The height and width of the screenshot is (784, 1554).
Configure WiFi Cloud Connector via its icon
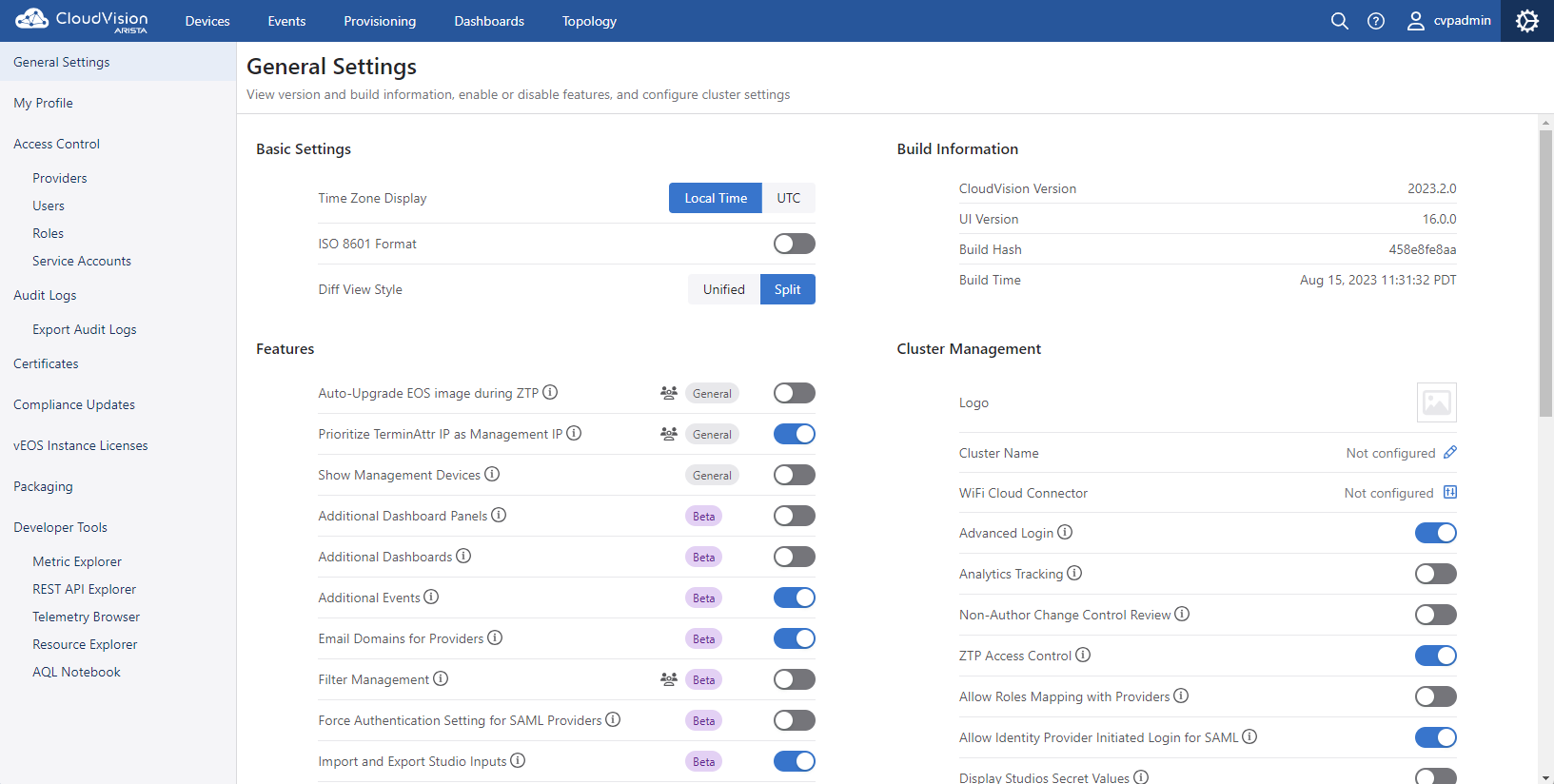coord(1450,492)
